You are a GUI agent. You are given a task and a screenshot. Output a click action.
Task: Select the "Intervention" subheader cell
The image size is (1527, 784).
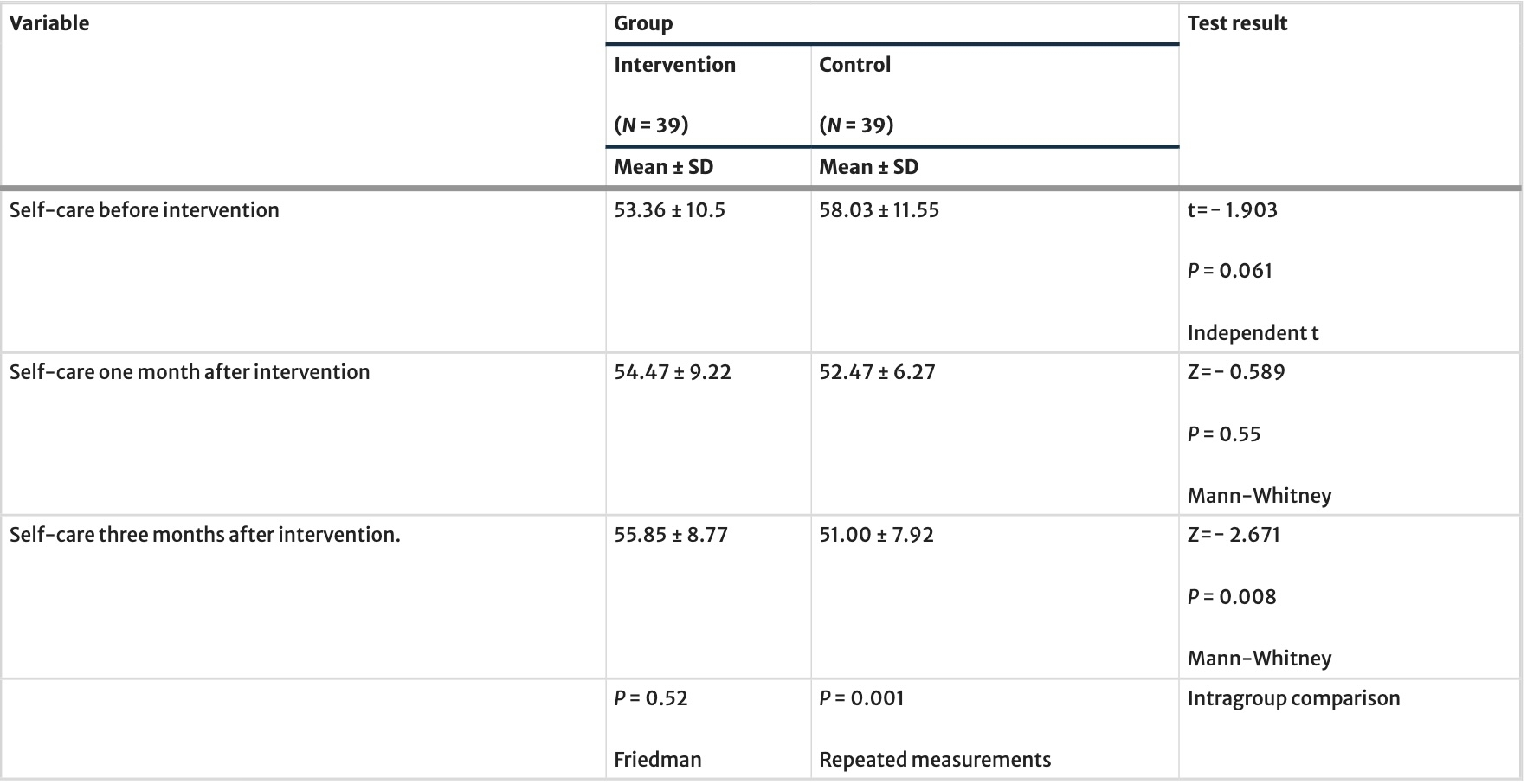(674, 65)
